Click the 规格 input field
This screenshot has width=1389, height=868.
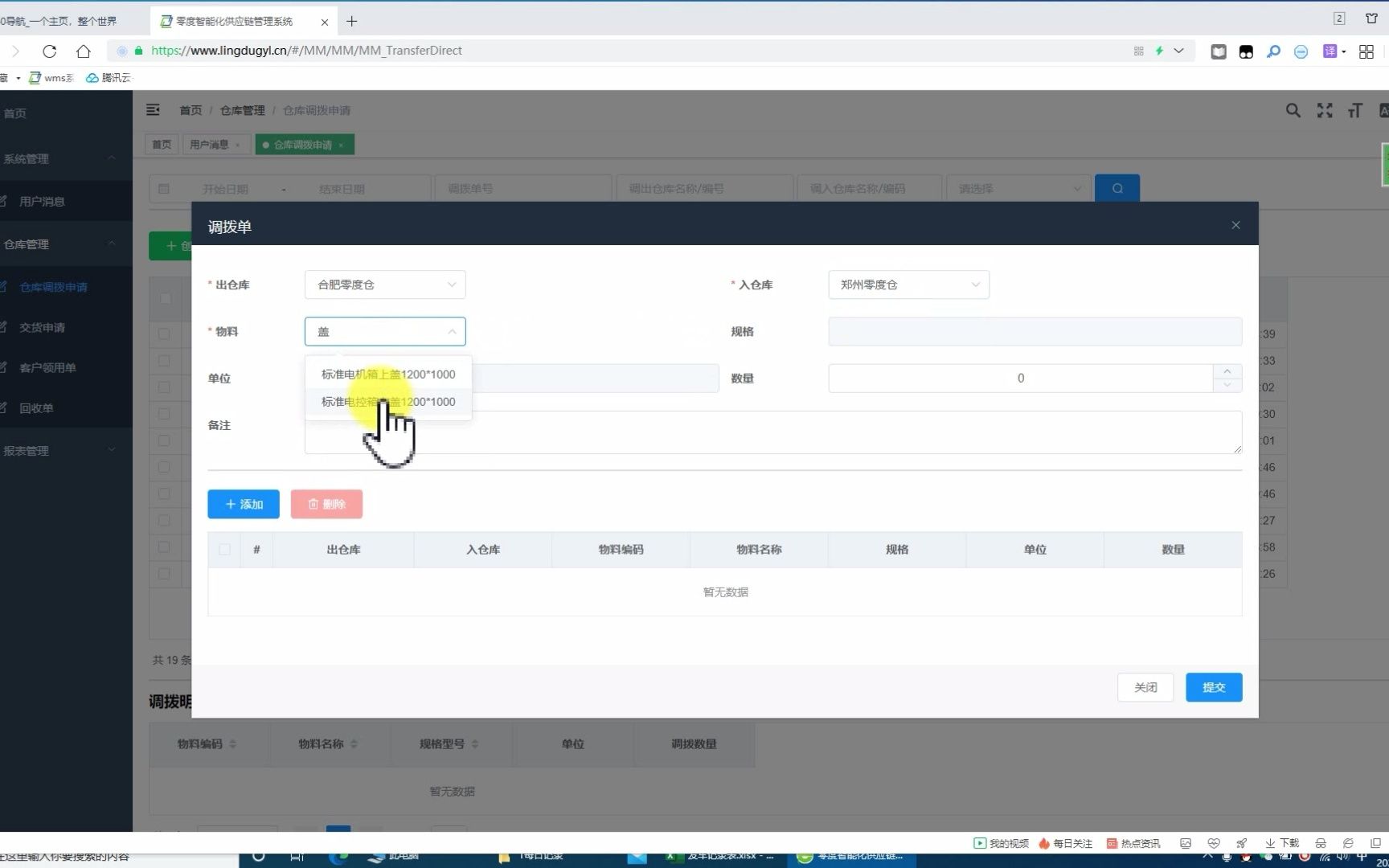(x=1035, y=331)
